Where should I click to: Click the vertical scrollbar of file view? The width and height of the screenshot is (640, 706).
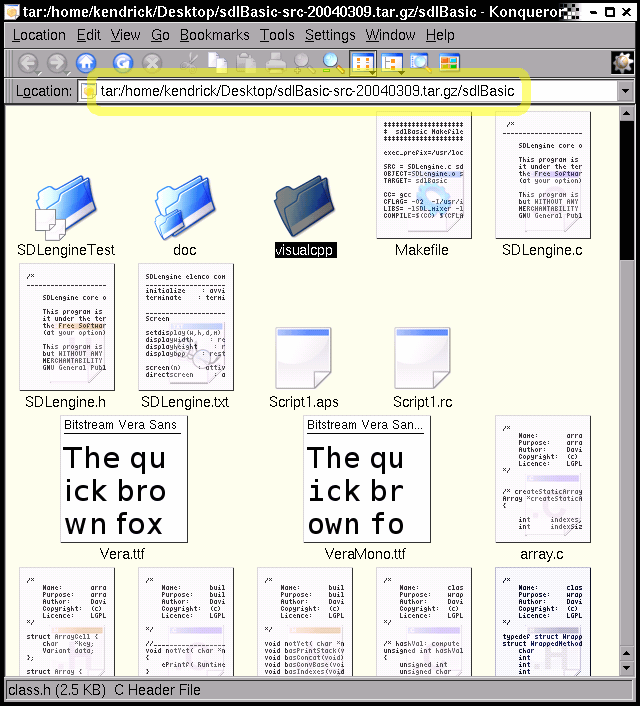click(x=627, y=400)
